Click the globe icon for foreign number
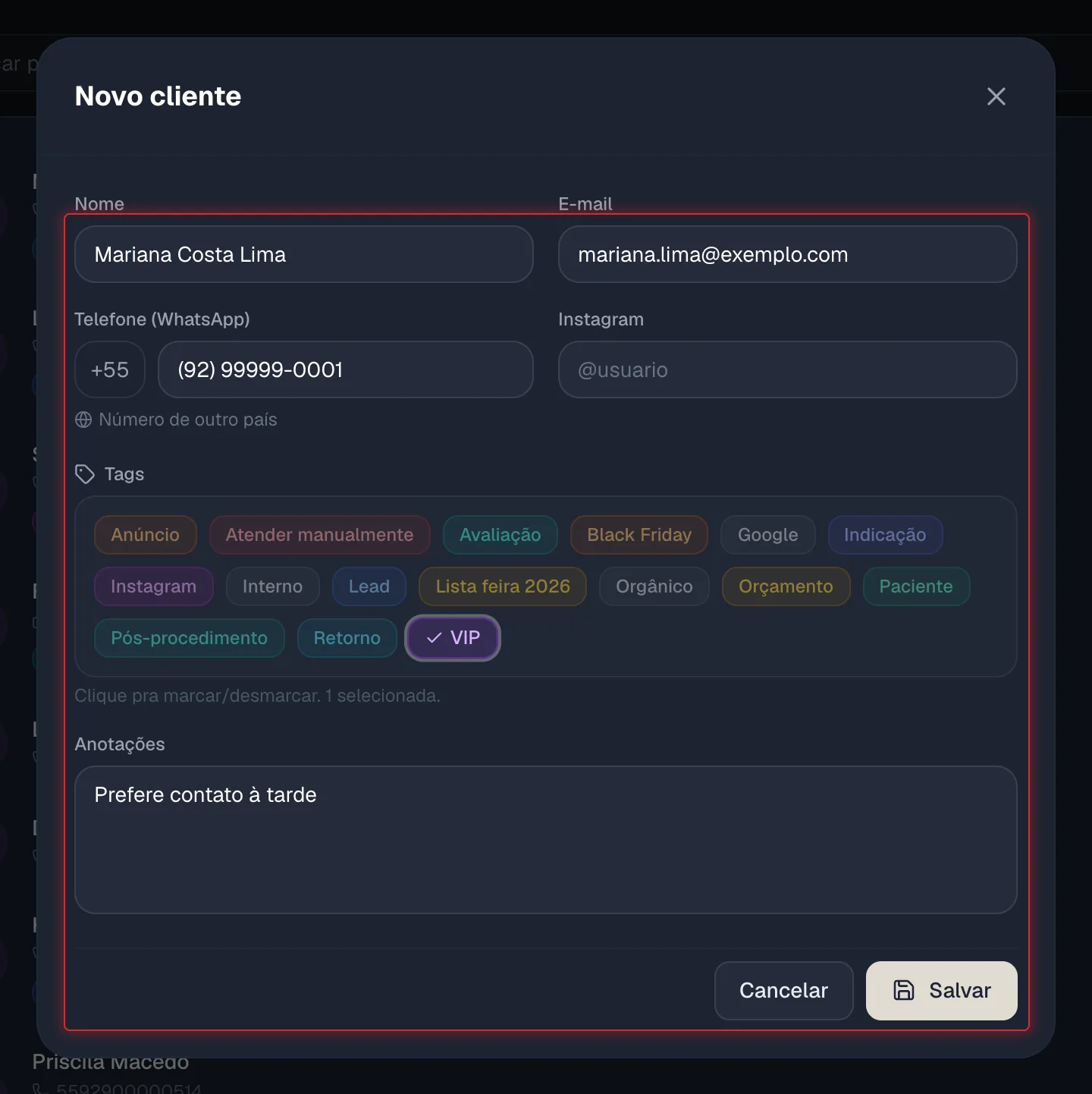The image size is (1092, 1094). click(83, 420)
